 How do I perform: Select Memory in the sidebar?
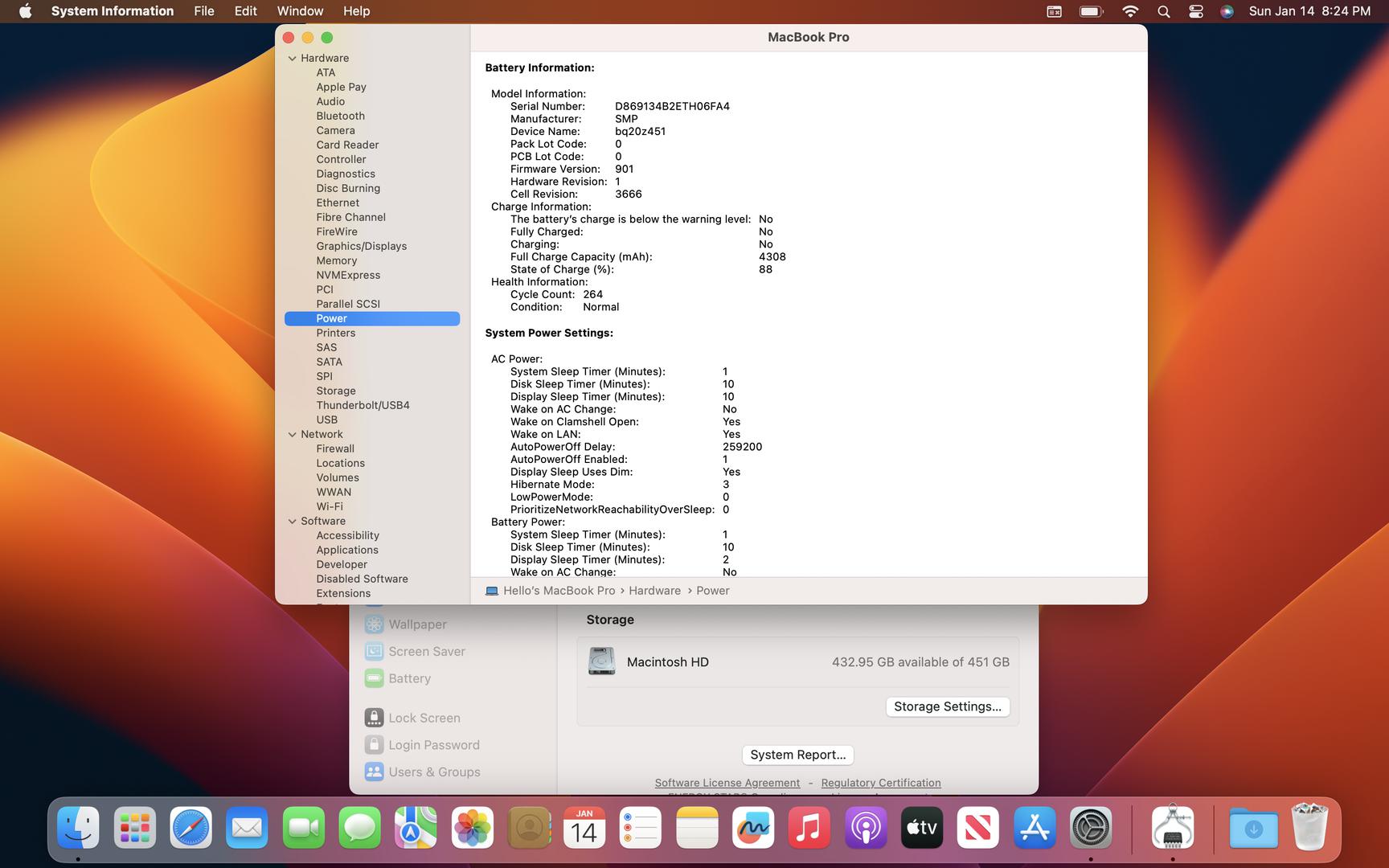336,260
